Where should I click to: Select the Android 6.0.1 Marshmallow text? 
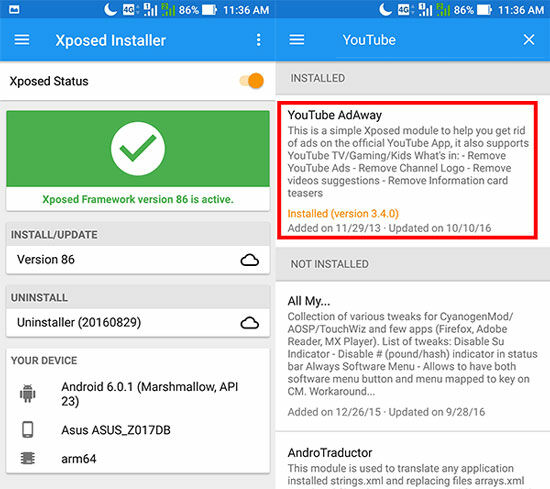point(150,394)
